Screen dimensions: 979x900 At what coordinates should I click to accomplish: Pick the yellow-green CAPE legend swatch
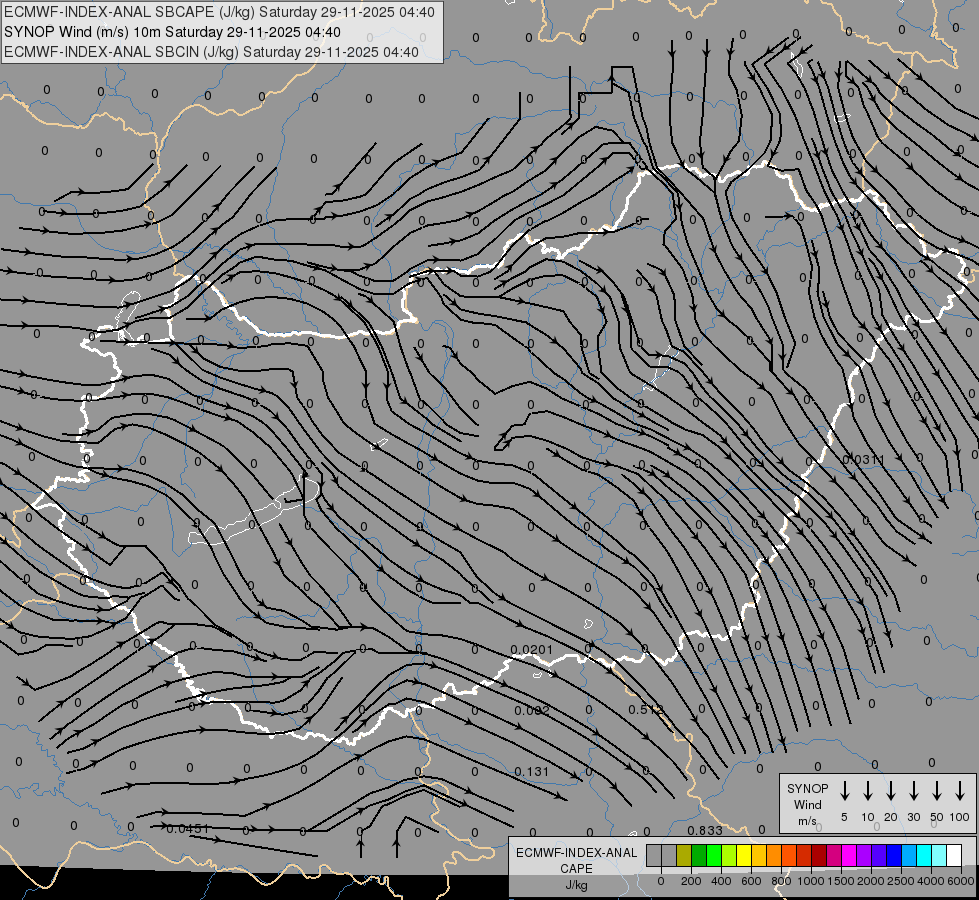pos(729,855)
